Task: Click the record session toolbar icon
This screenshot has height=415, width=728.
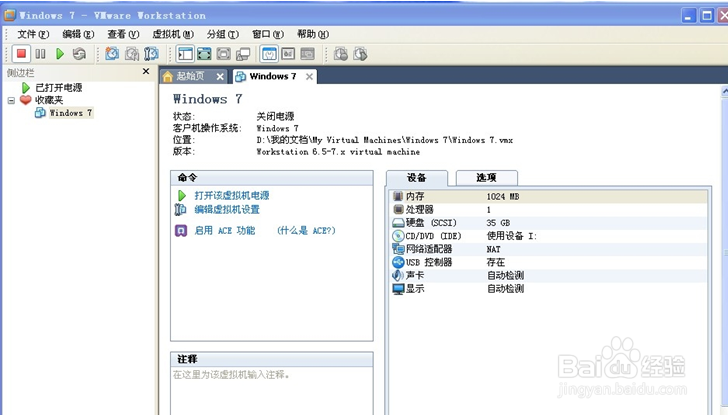Action: coord(341,54)
